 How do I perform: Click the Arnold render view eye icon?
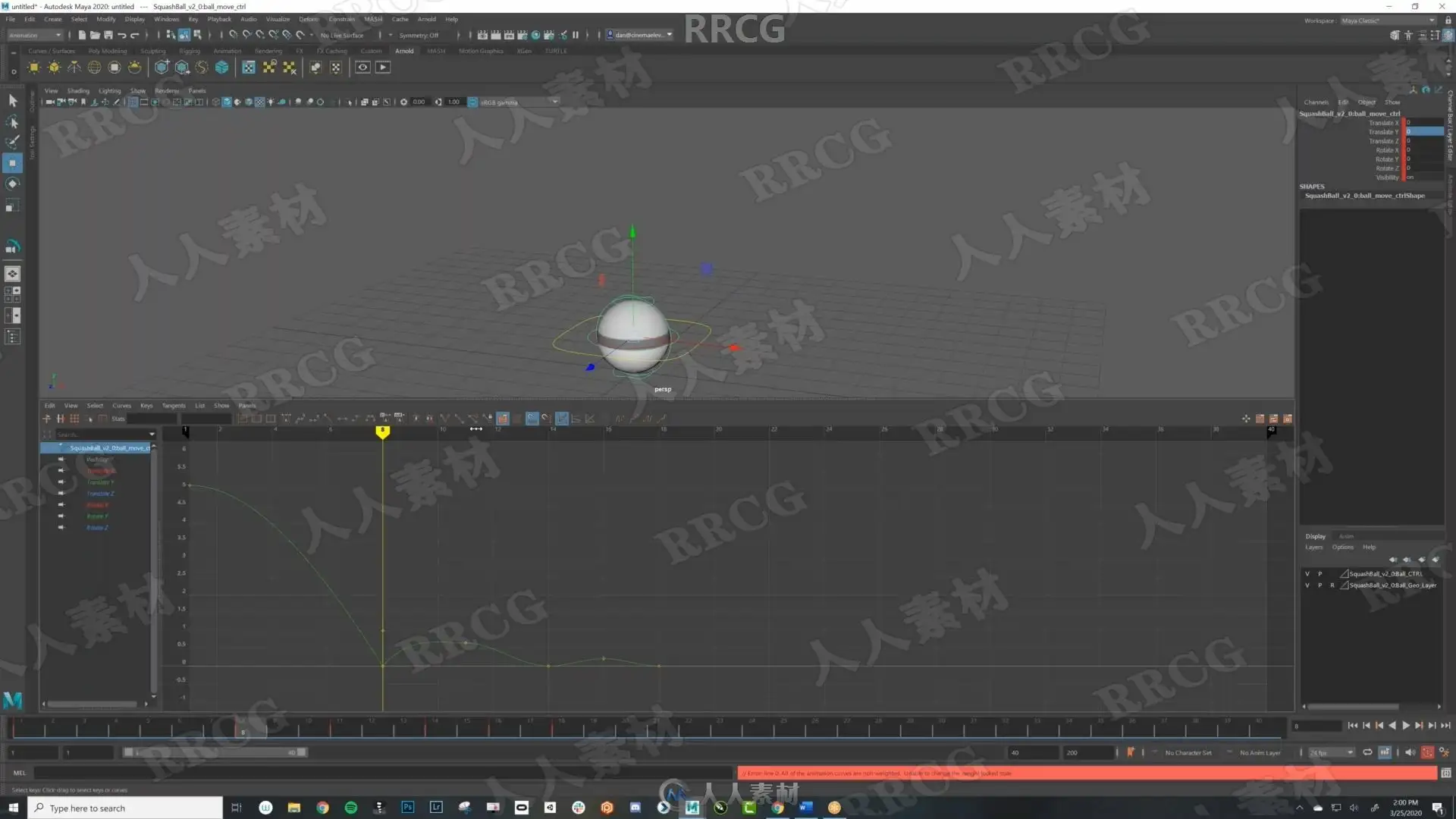point(362,67)
